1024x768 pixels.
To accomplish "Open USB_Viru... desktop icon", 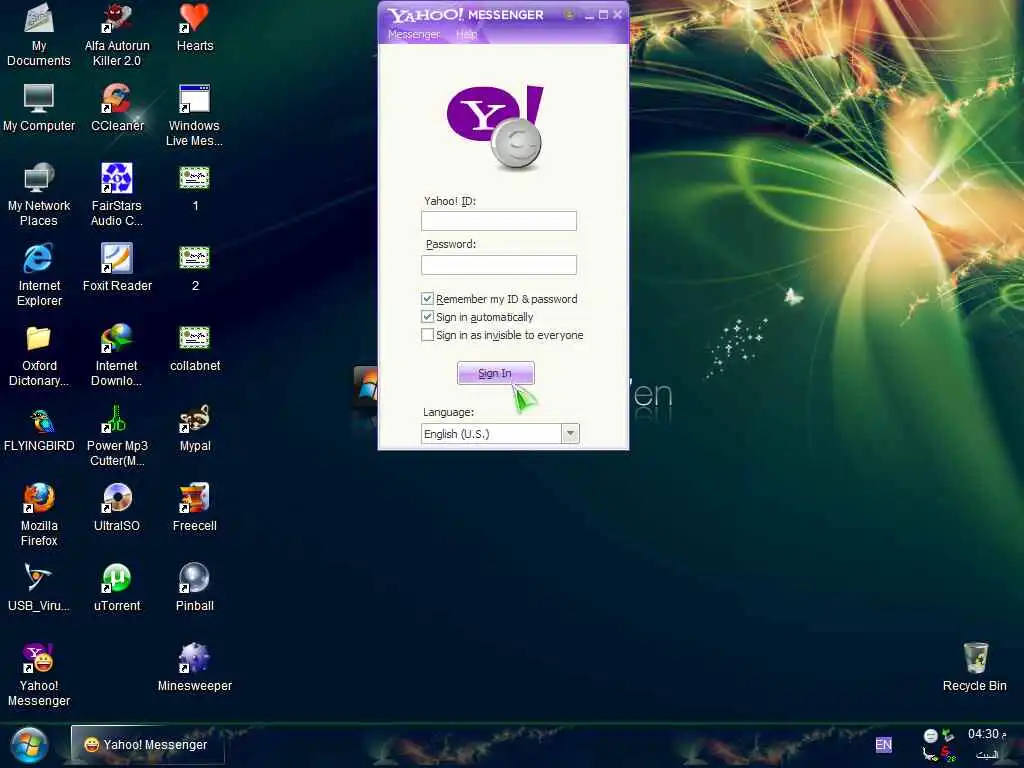I will tap(39, 588).
